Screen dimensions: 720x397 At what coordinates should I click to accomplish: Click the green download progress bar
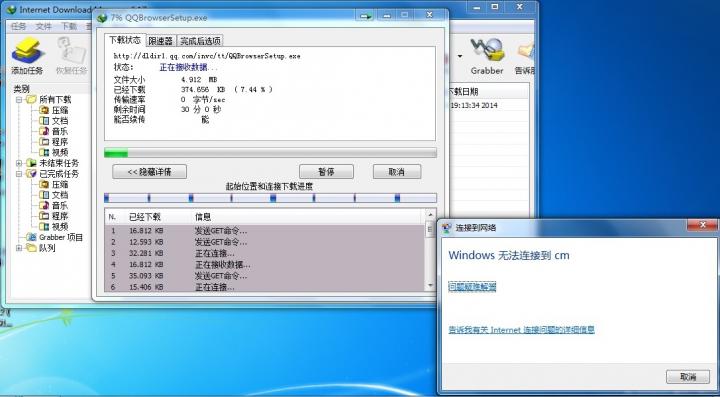(270, 153)
